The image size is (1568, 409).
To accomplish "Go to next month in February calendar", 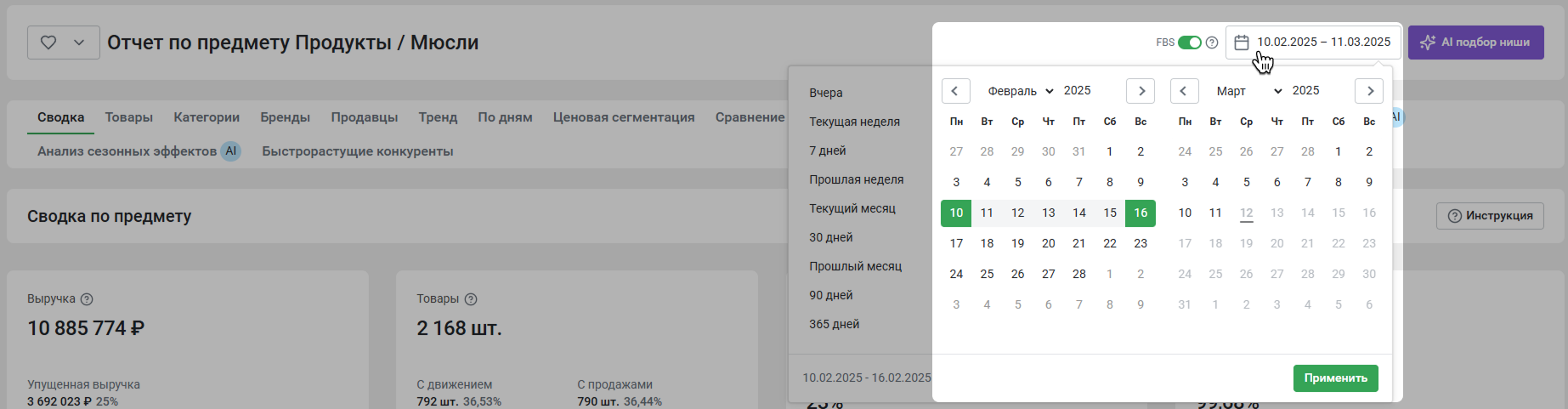I will tap(1141, 91).
